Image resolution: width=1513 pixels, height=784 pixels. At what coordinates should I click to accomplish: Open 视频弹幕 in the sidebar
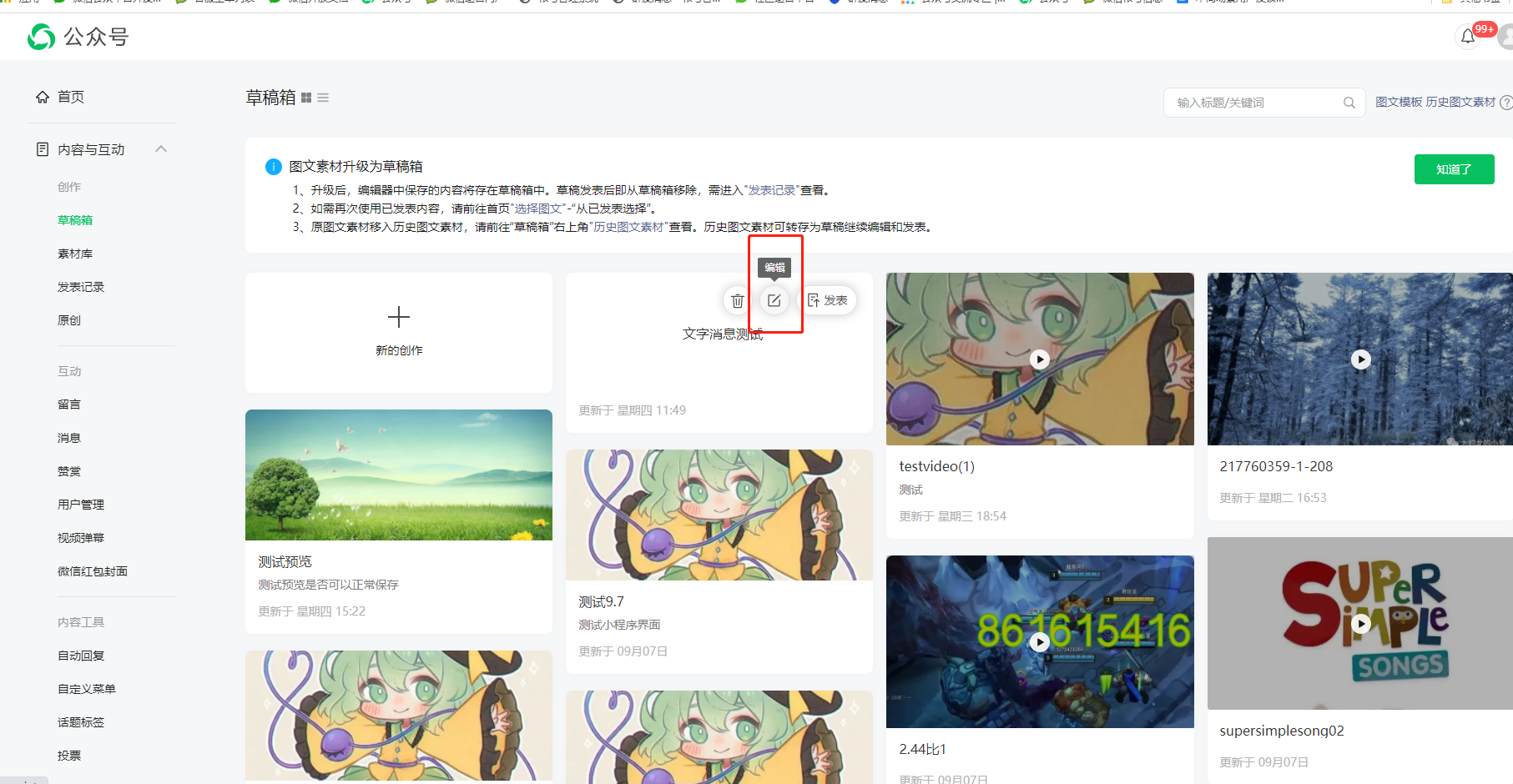pos(81,538)
